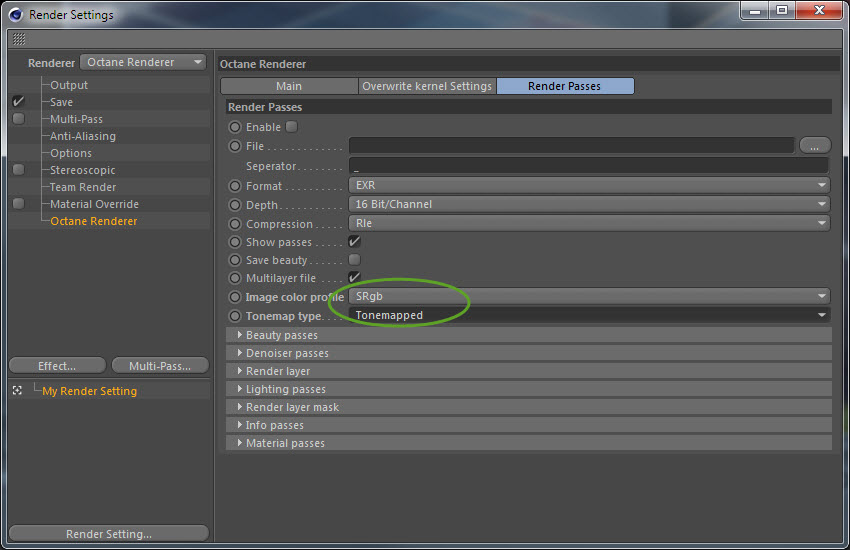The height and width of the screenshot is (550, 850).
Task: Switch to the Main tab
Action: pos(289,86)
